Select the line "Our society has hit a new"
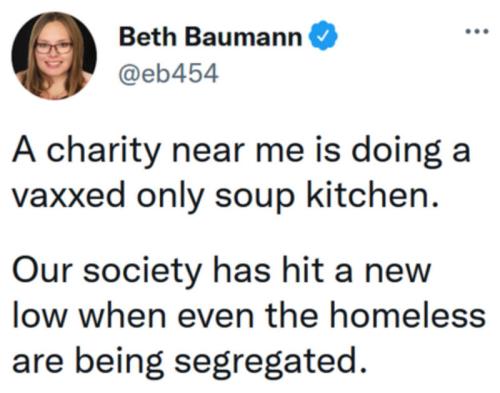500x393 pixels. click(222, 271)
